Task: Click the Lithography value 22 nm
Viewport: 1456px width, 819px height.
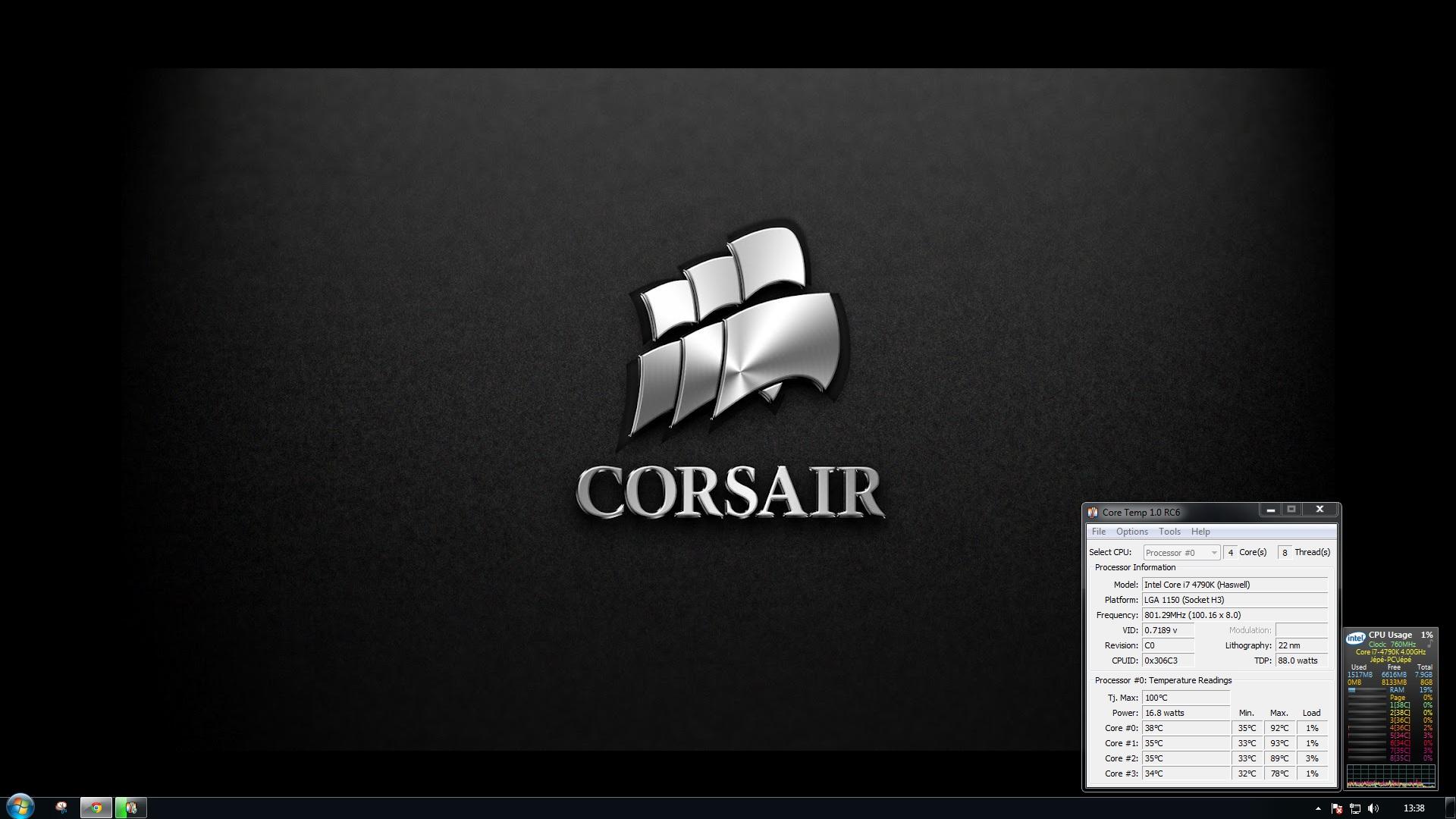Action: (x=1302, y=645)
